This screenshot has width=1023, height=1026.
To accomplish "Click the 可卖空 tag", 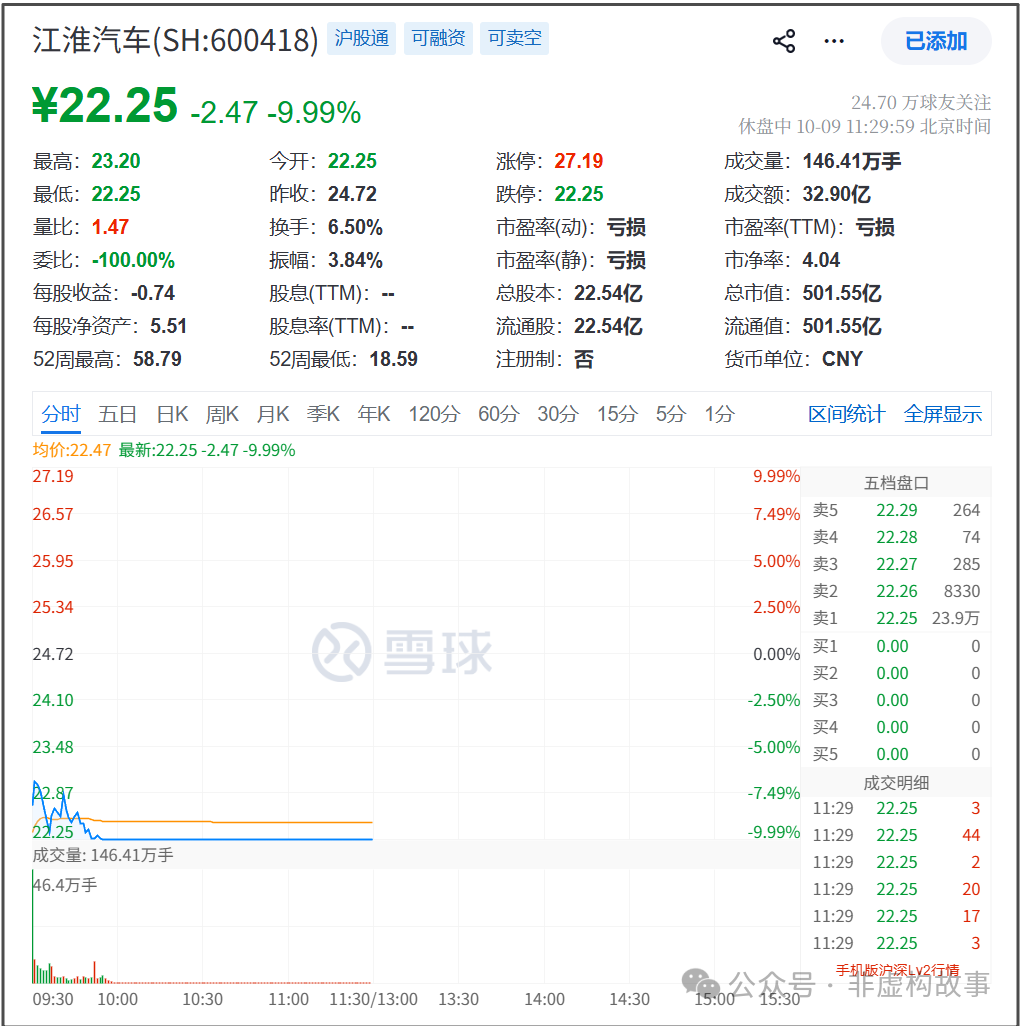I will [x=514, y=39].
